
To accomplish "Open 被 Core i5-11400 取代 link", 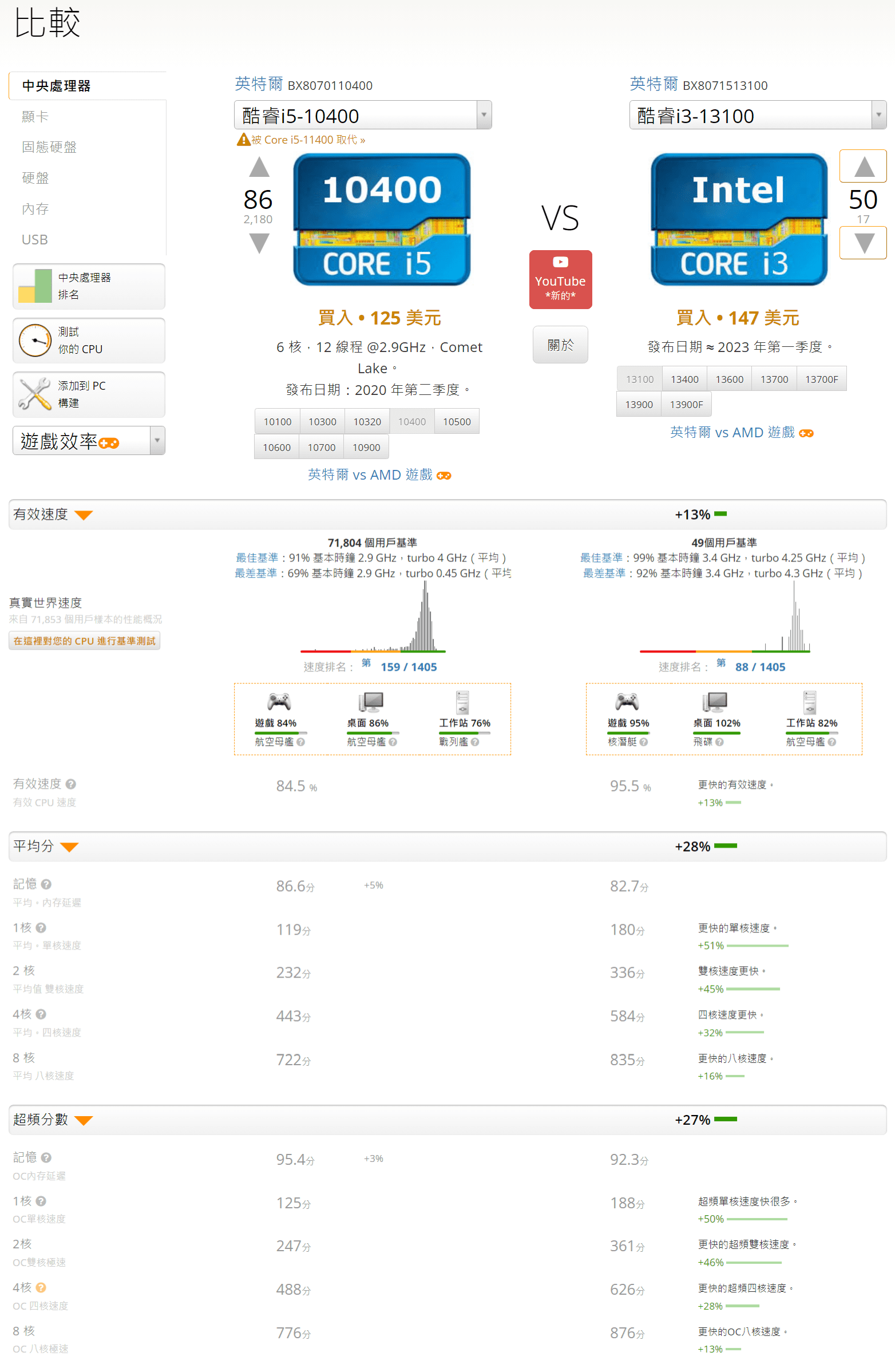I will 308,140.
